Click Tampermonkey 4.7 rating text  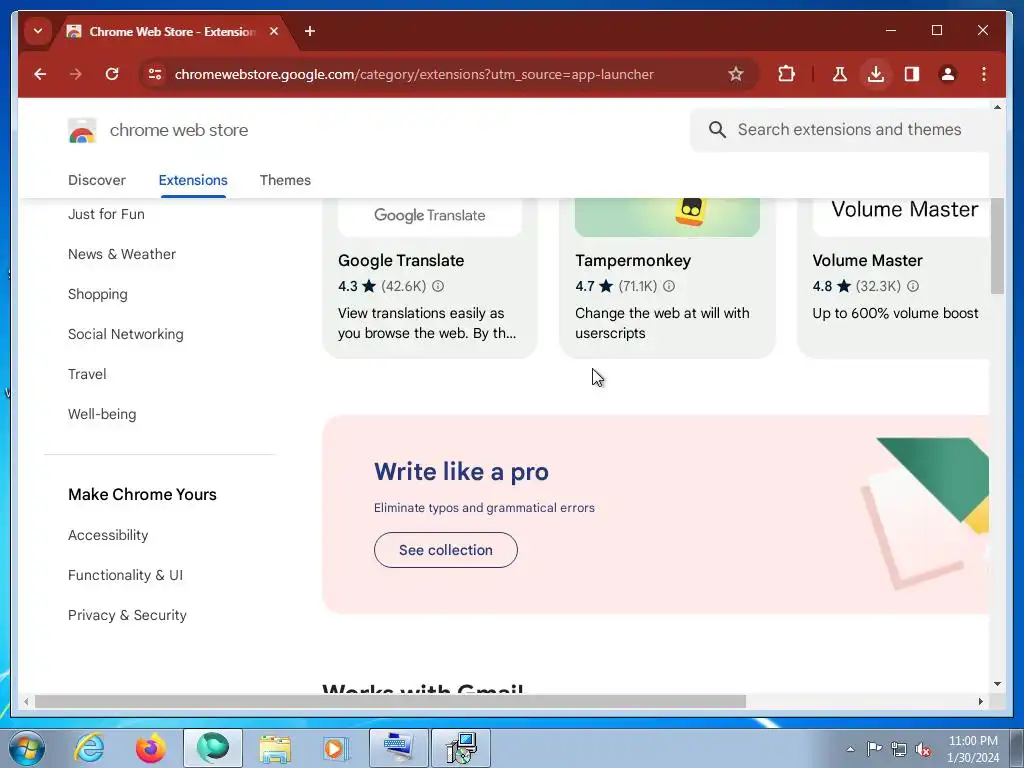[x=585, y=286]
